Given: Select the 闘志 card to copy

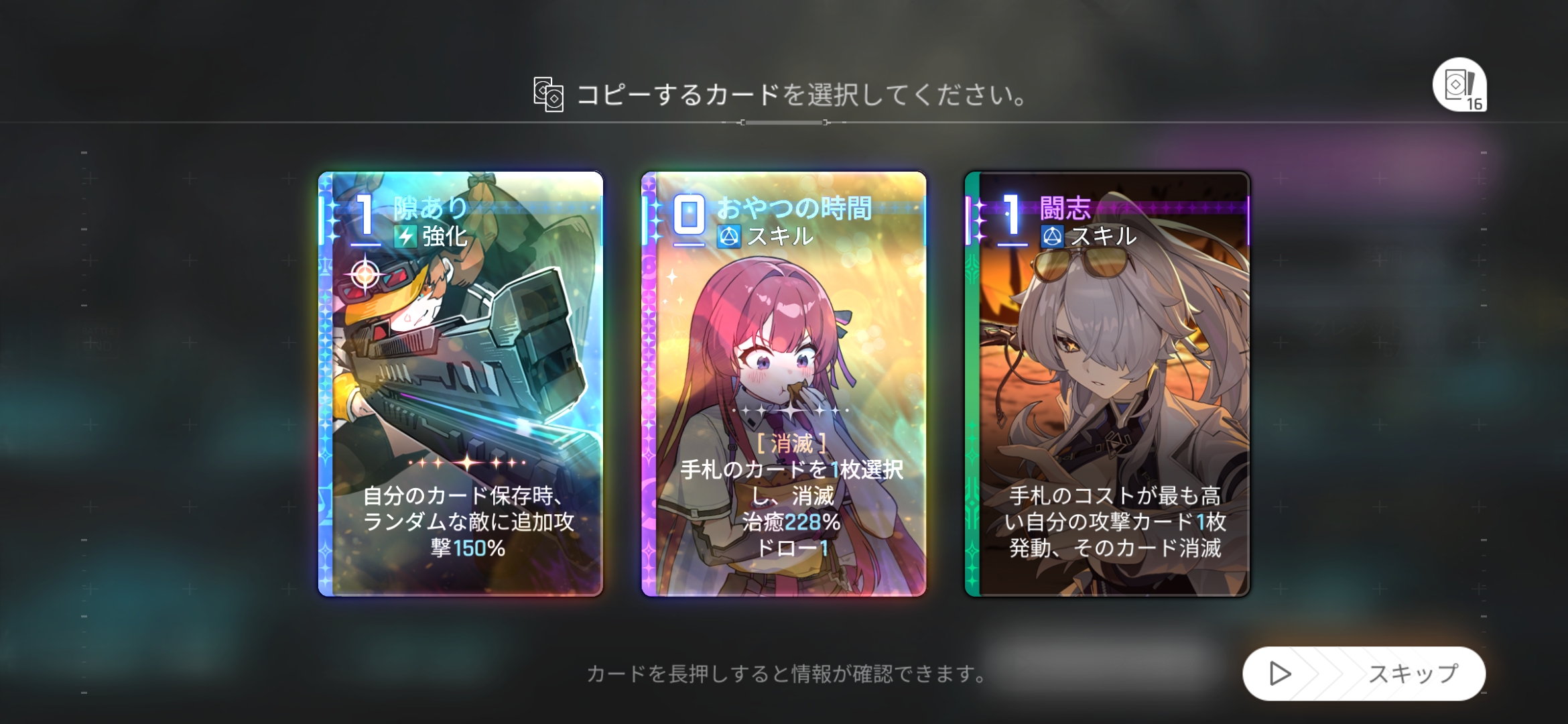Looking at the screenshot, I should pyautogui.click(x=1107, y=384).
